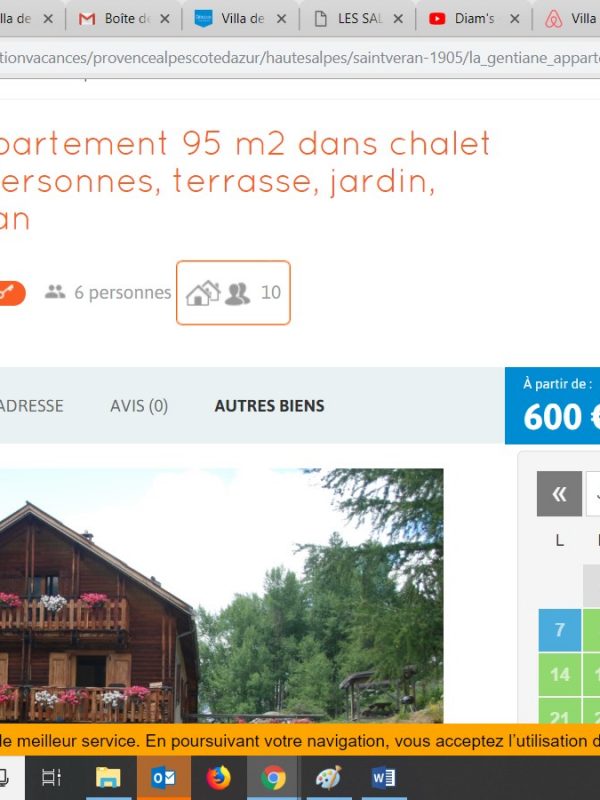Open Word from the taskbar
600x800 pixels.
[383, 778]
